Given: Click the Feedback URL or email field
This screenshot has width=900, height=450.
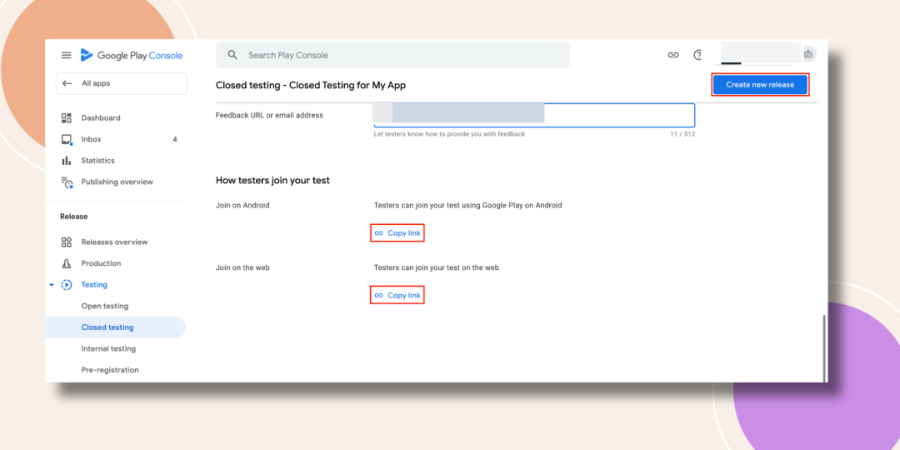Looking at the screenshot, I should [x=534, y=115].
